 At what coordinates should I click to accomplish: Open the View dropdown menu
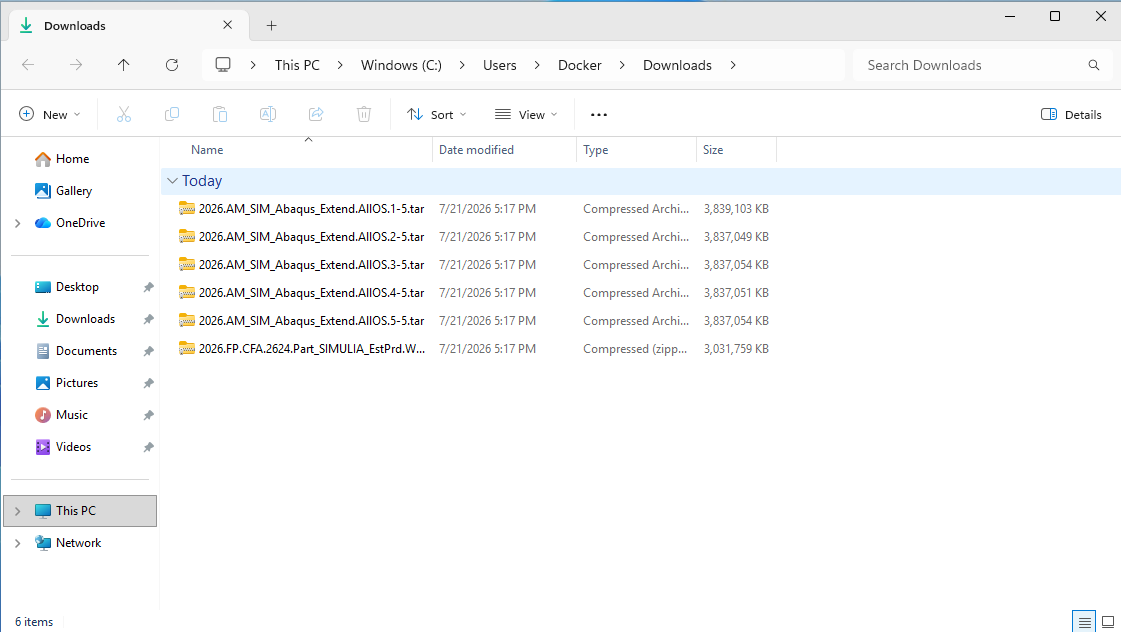526,114
